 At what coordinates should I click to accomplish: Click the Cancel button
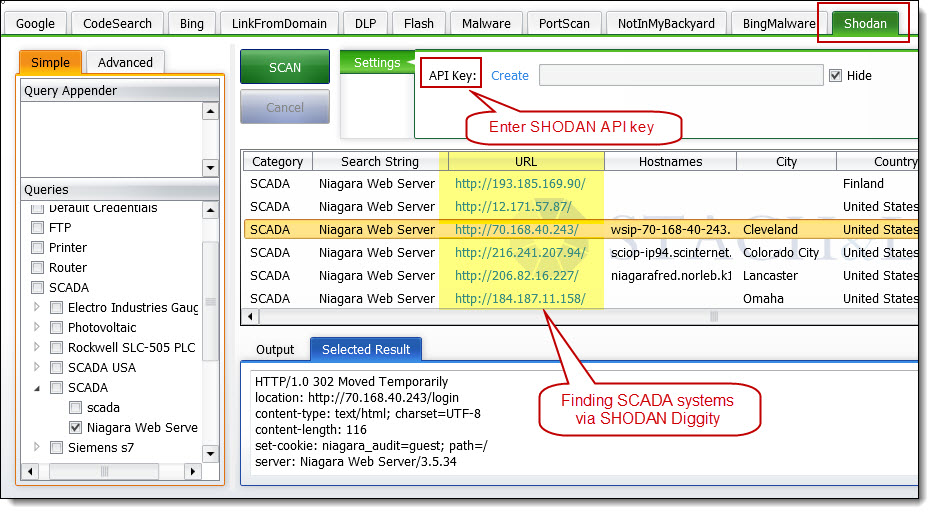click(285, 107)
